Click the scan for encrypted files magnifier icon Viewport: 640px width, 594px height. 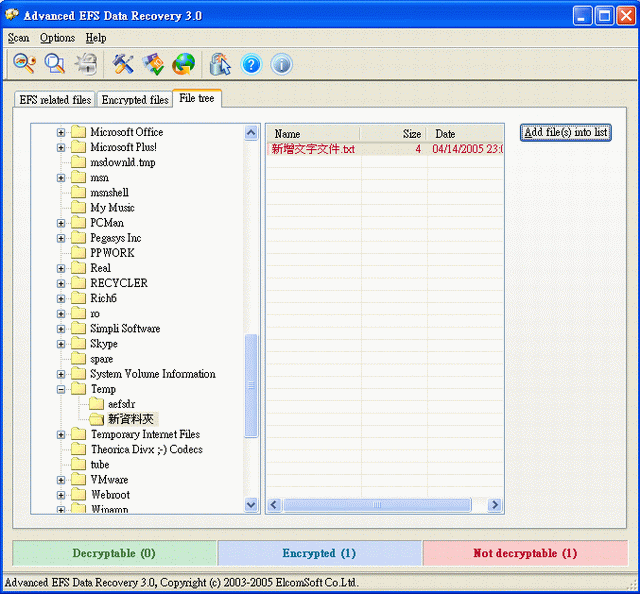pos(54,64)
